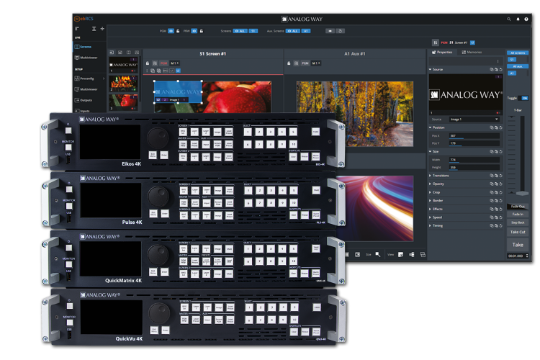The width and height of the screenshot is (540, 360).
Task: Open the Source dropdown showing Image 1
Action: [474, 119]
